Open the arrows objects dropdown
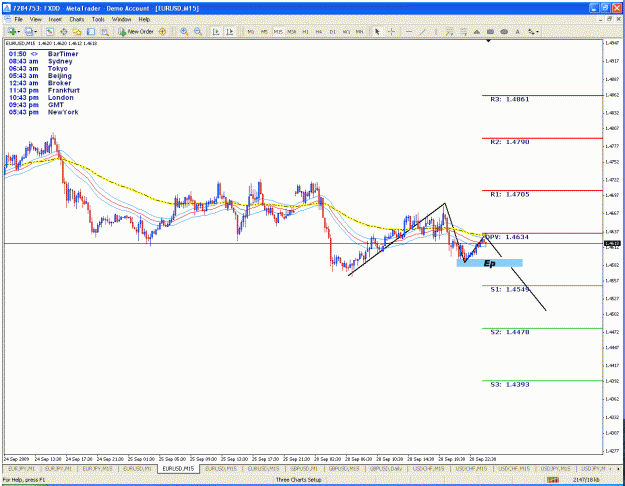Viewport: 625px width, 486px height. click(x=533, y=31)
